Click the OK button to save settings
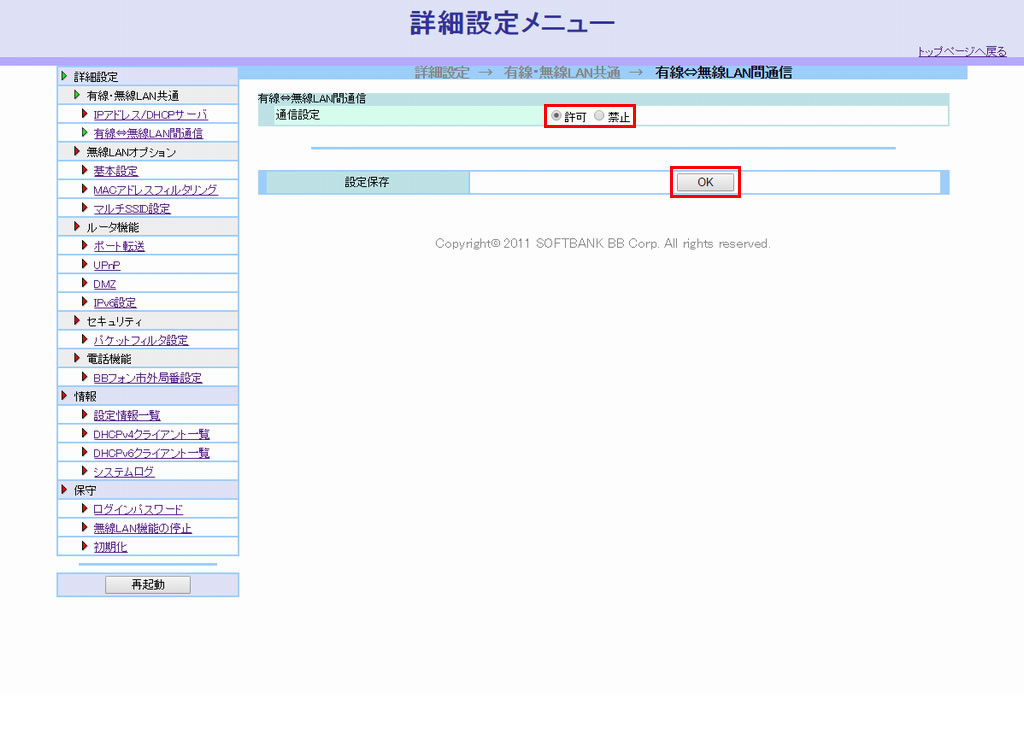This screenshot has height=739, width=1024. click(704, 182)
